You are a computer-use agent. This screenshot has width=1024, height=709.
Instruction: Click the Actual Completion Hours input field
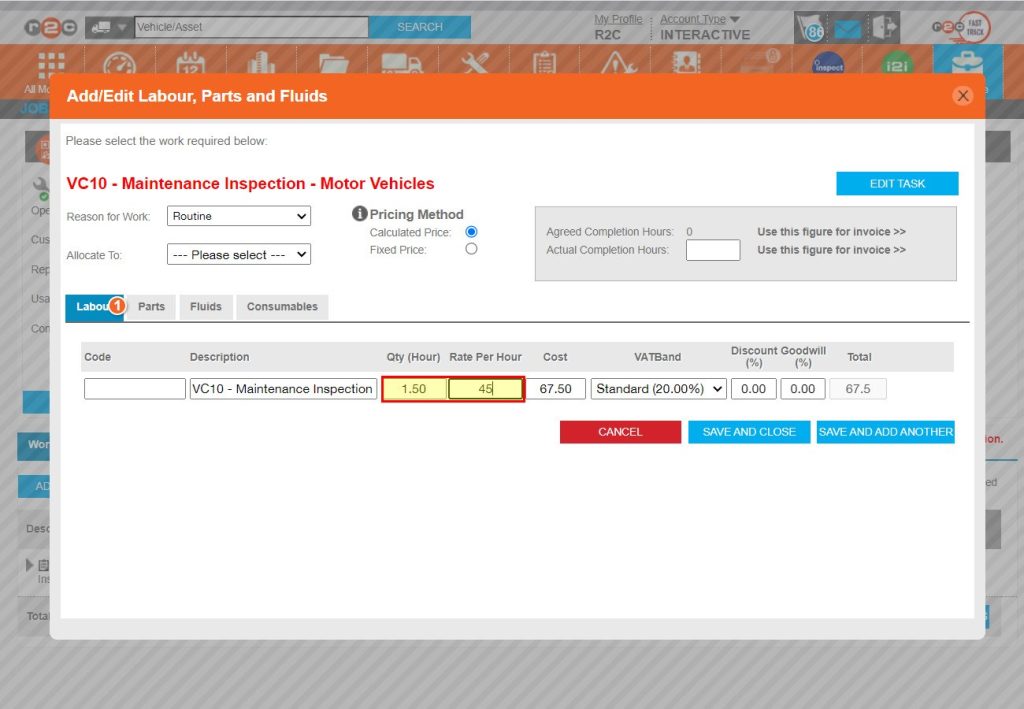point(712,249)
